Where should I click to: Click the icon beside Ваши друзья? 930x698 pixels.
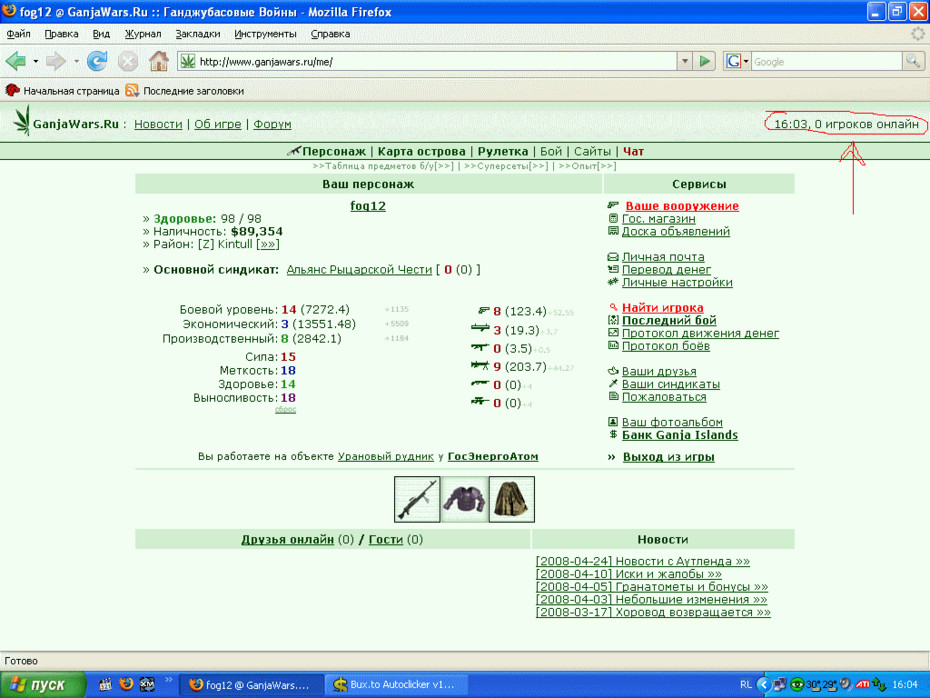tap(613, 371)
